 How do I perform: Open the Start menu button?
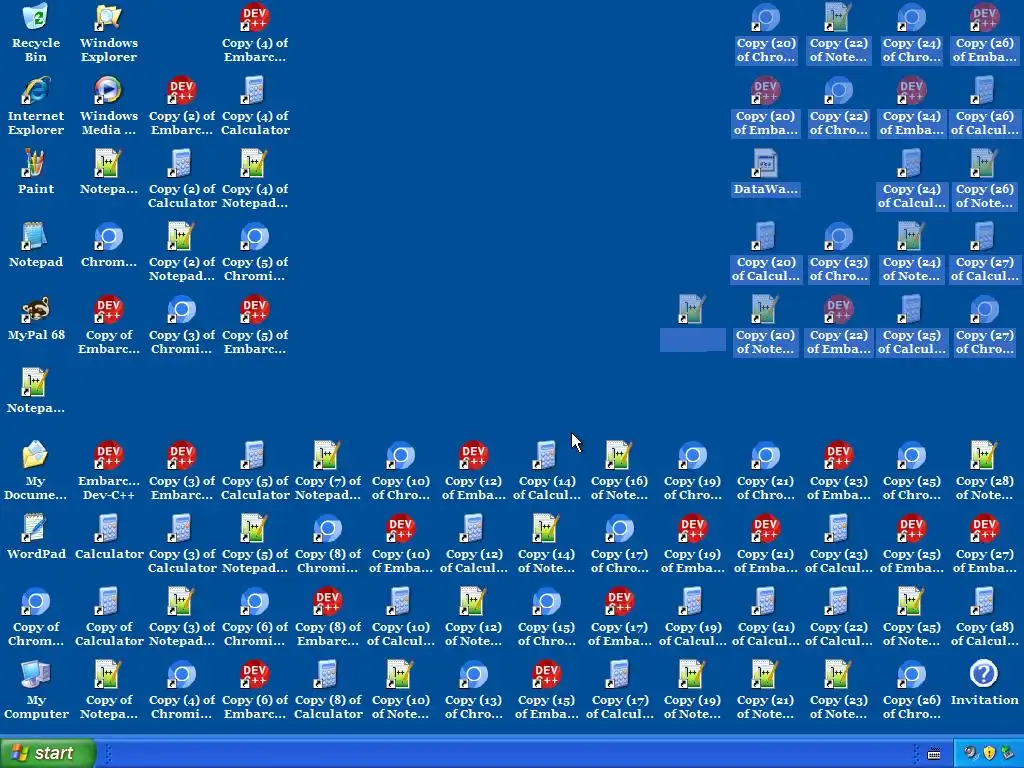pos(47,753)
